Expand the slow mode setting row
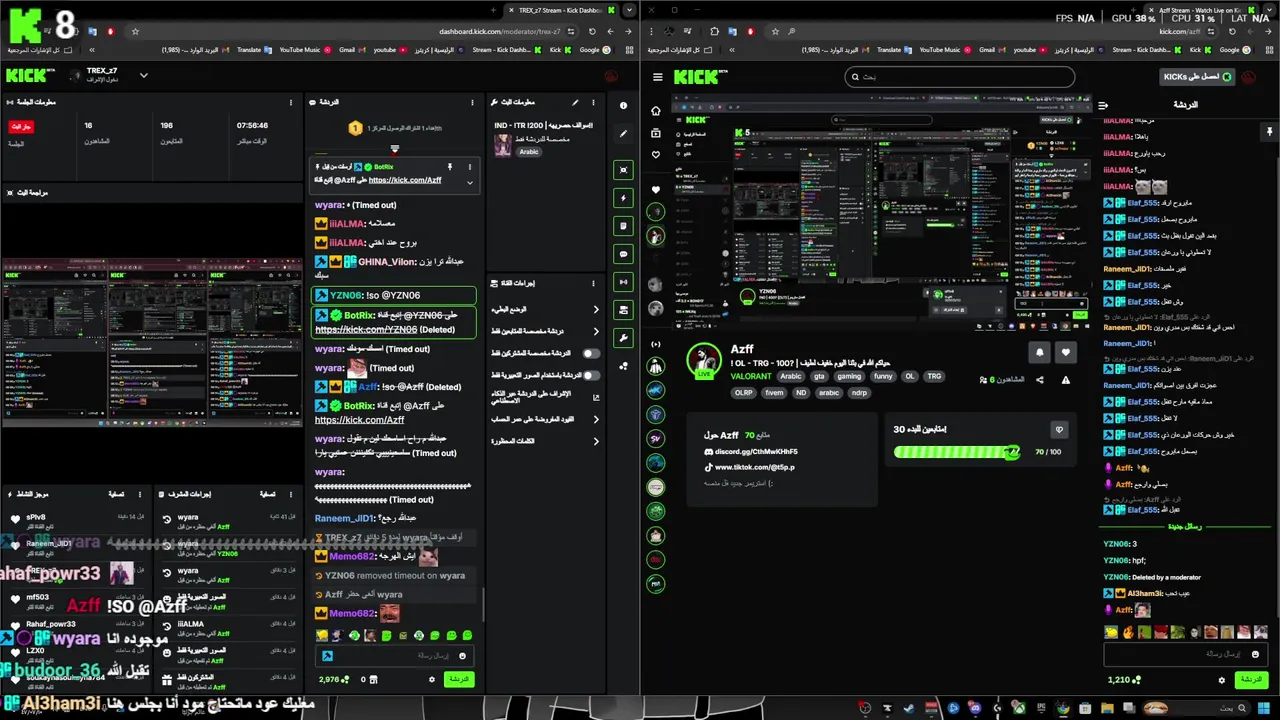The width and height of the screenshot is (1280, 720). [x=544, y=309]
